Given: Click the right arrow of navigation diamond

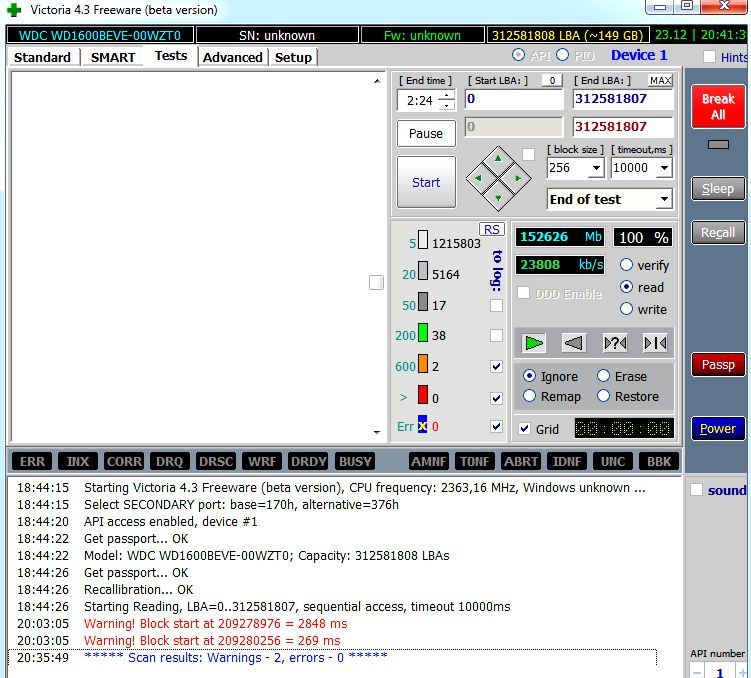Looking at the screenshot, I should [518, 178].
